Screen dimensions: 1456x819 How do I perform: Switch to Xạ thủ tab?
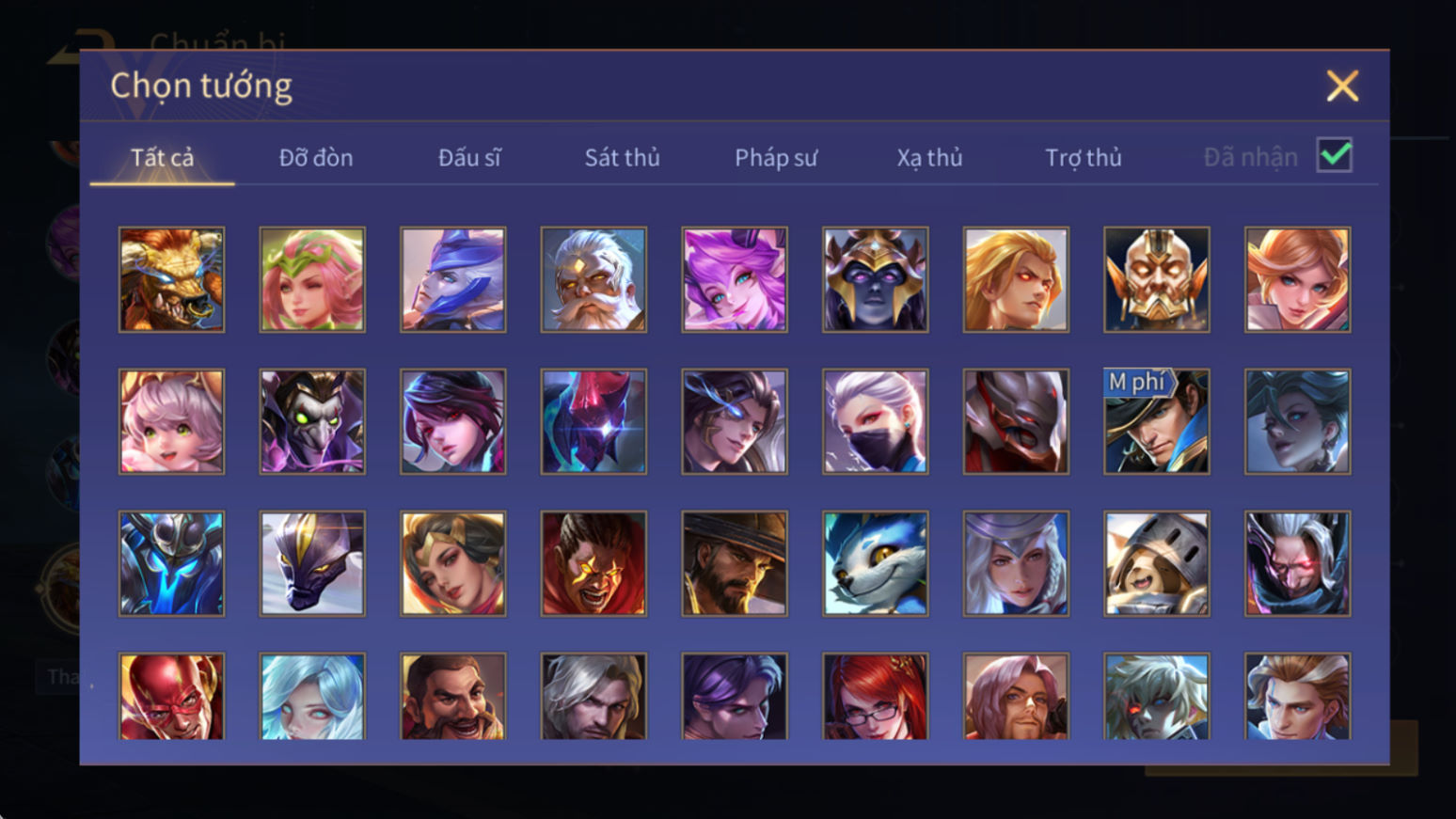pos(929,158)
